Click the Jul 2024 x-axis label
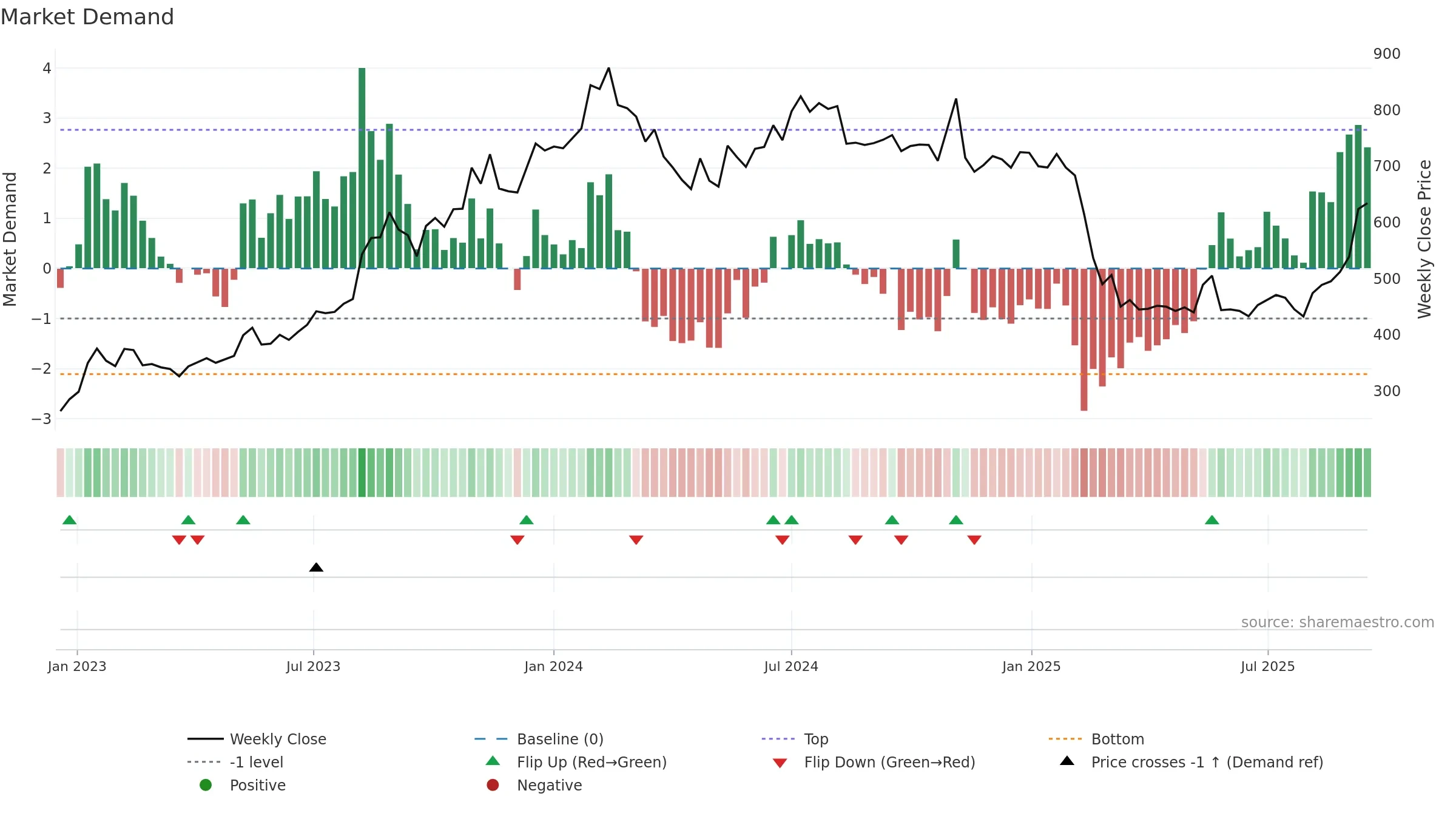This screenshot has width=1456, height=819. tap(791, 666)
